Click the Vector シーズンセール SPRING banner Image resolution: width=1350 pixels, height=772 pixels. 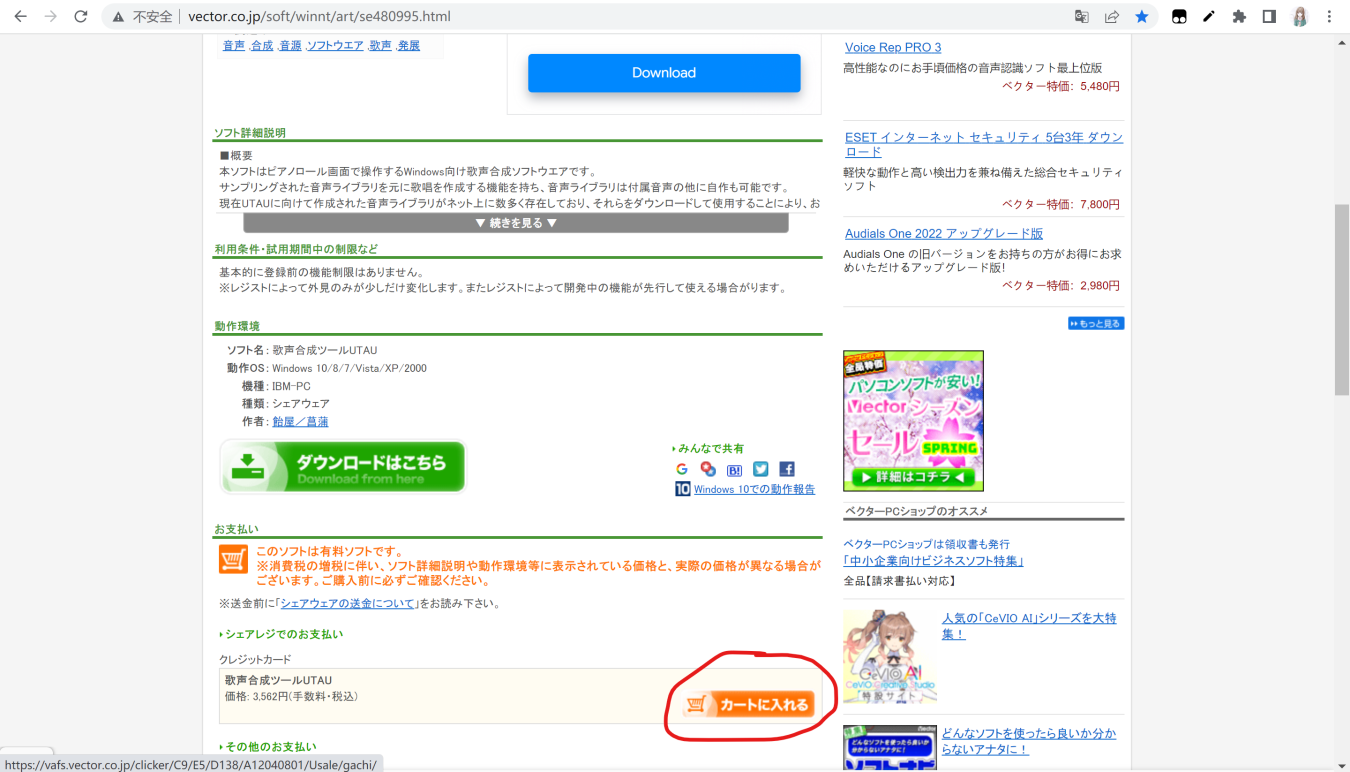[x=913, y=421]
